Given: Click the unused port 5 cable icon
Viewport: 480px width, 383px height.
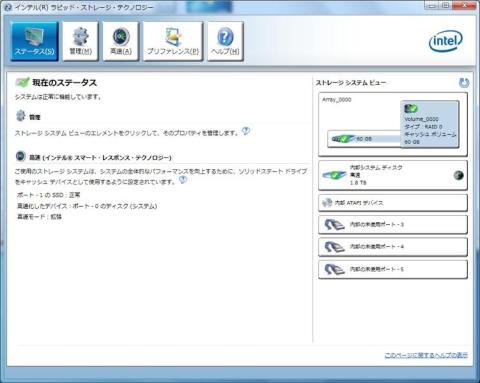Looking at the screenshot, I should coord(335,269).
